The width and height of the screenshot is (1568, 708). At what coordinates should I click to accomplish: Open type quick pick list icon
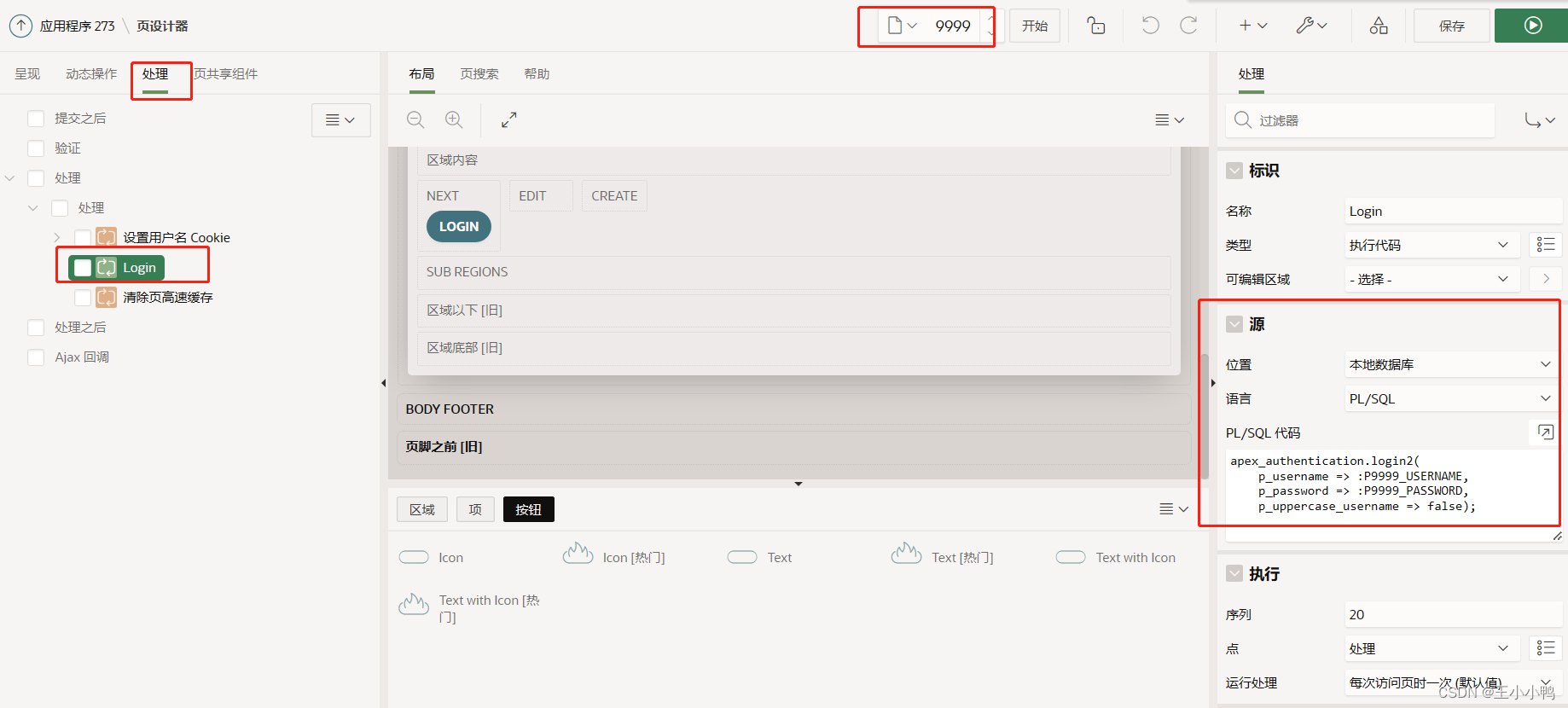click(1545, 245)
